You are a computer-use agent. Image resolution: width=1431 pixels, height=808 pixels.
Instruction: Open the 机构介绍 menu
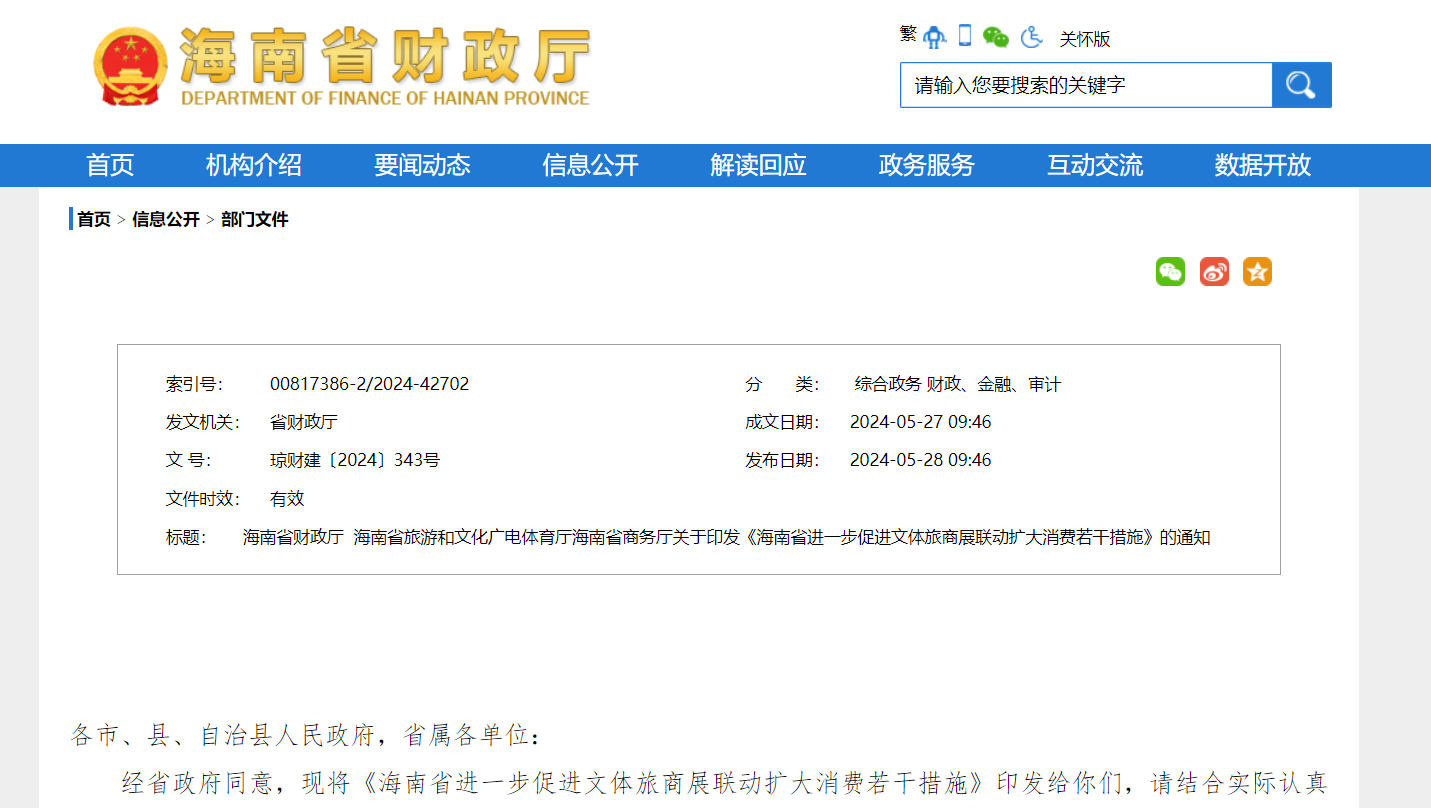(254, 165)
